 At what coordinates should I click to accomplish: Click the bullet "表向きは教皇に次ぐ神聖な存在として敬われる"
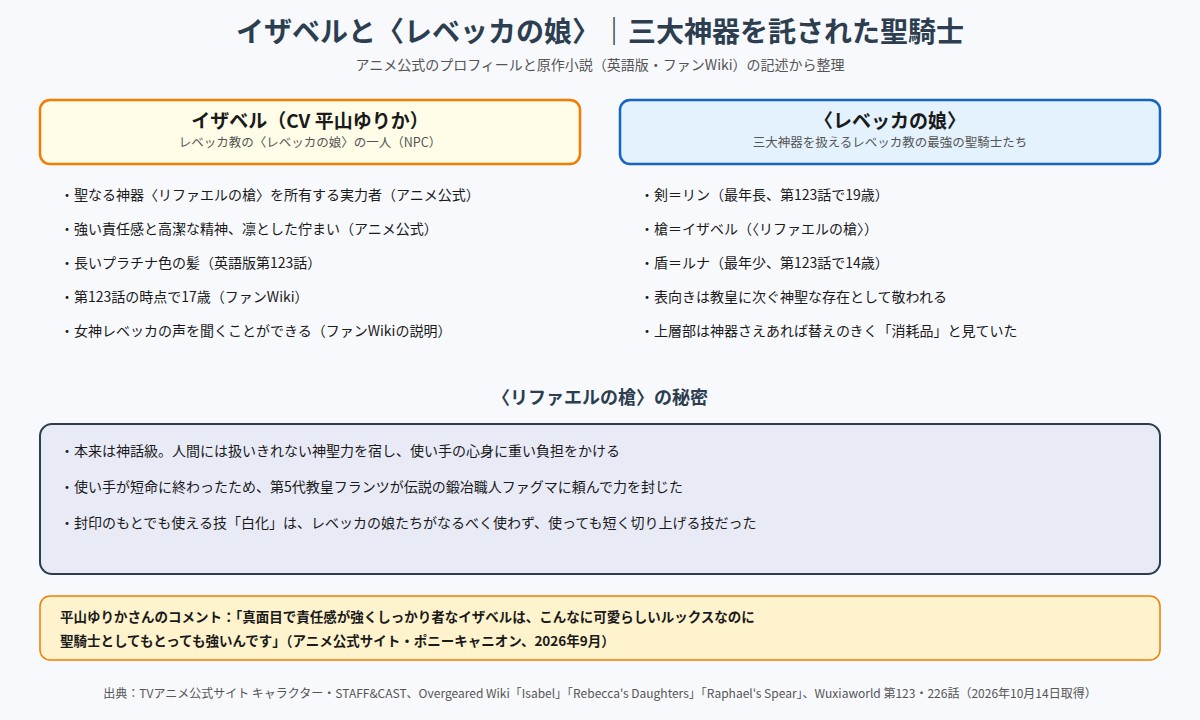pyautogui.click(x=793, y=297)
